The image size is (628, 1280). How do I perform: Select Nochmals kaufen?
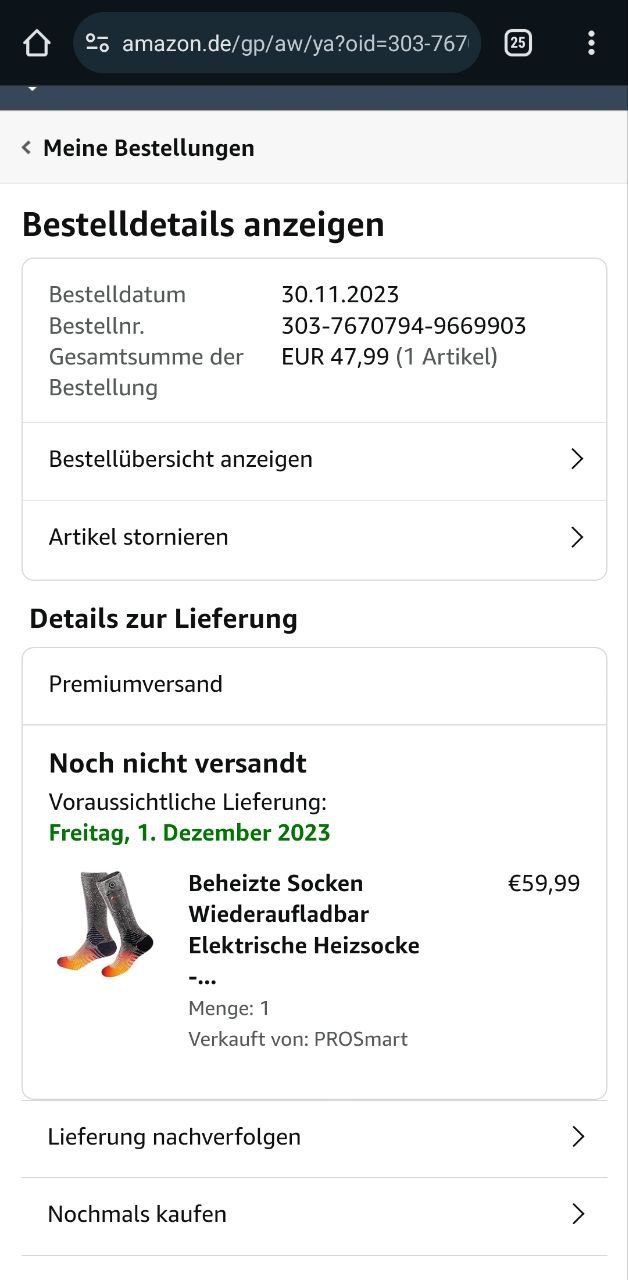point(137,1214)
